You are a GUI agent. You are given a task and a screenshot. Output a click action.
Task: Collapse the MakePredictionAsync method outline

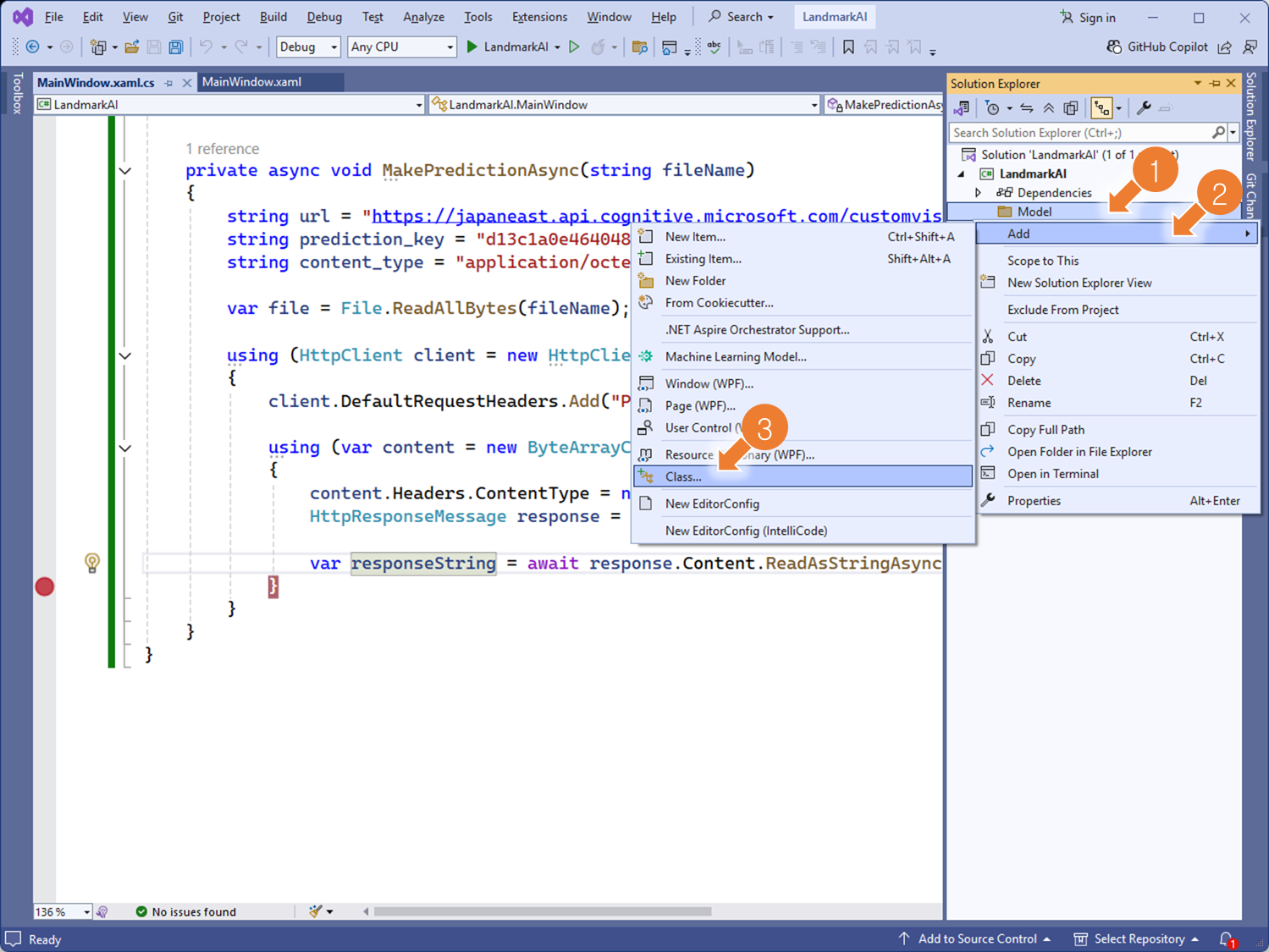(x=125, y=171)
